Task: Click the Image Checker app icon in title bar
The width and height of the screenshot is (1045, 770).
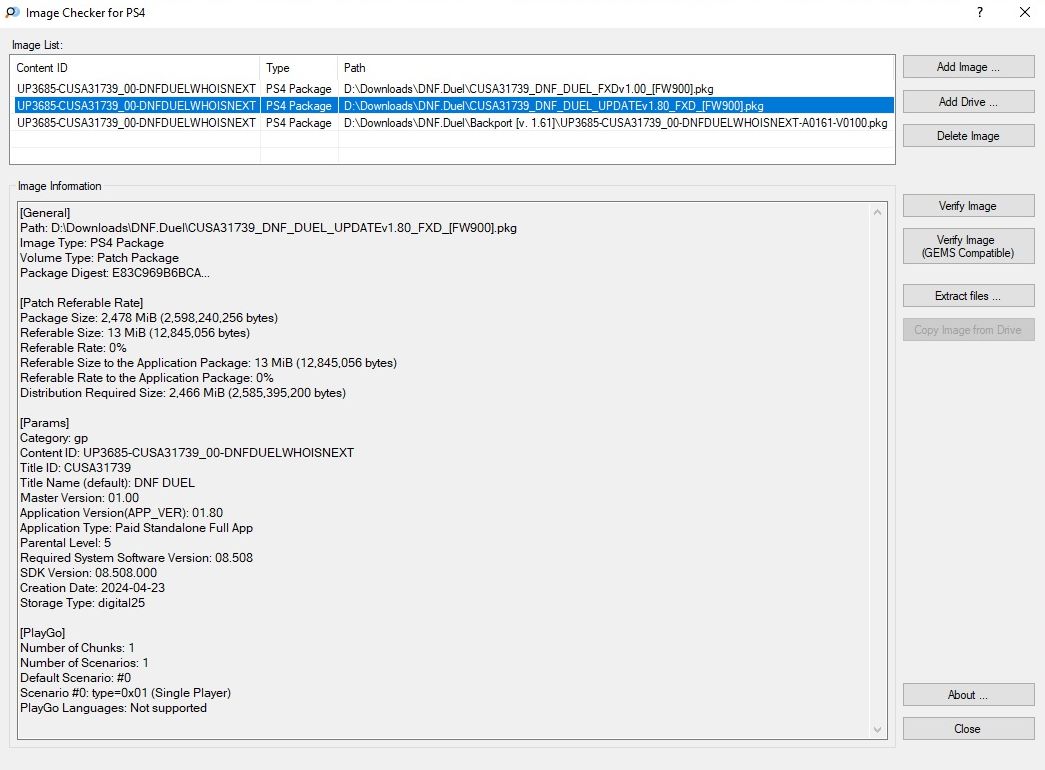Action: (12, 12)
